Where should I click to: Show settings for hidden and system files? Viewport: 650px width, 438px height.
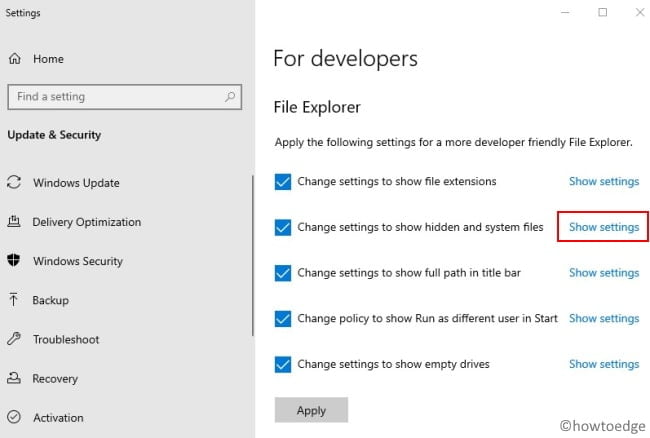[x=604, y=227]
